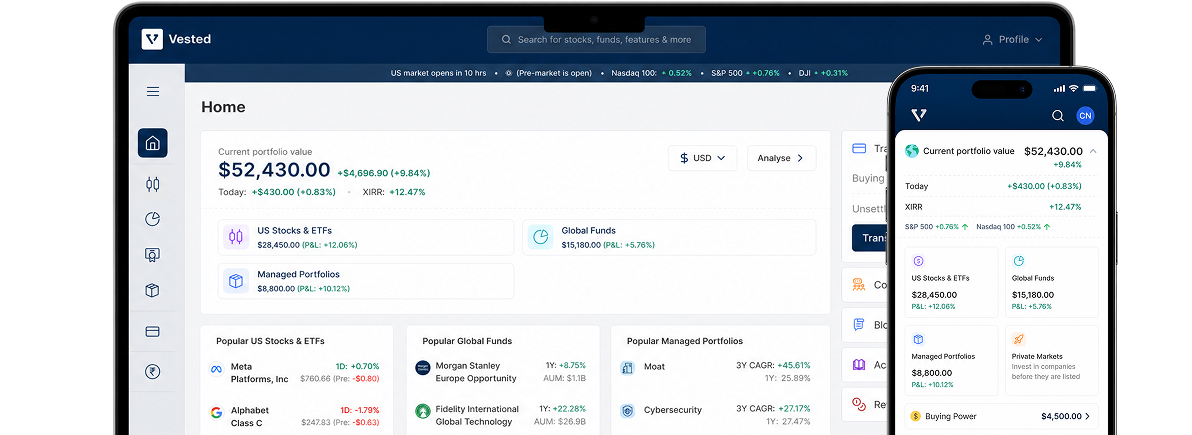The image size is (1192, 435).
Task: Click the XIRR +12.47% value on desktop
Action: 407,192
